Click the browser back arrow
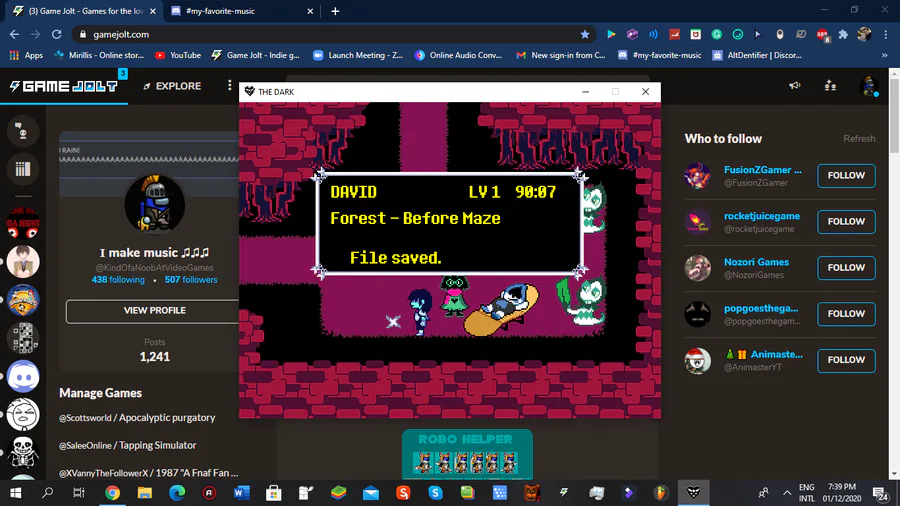900x506 pixels. point(14,34)
